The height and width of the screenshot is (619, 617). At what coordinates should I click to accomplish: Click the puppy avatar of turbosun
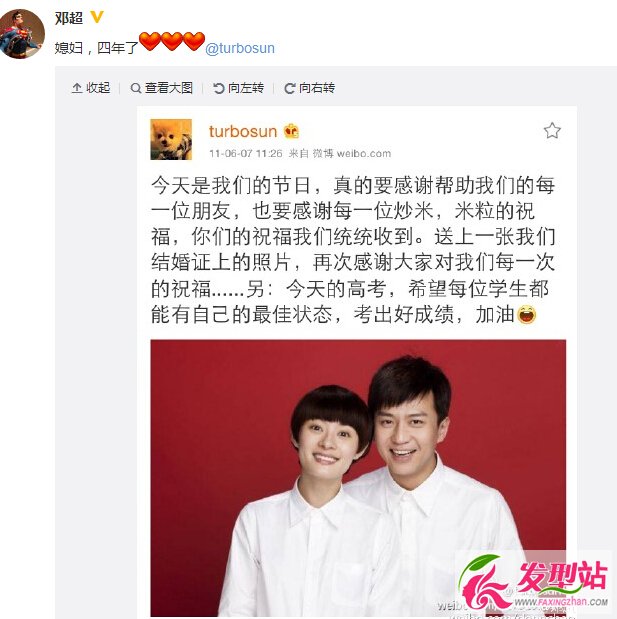171,139
